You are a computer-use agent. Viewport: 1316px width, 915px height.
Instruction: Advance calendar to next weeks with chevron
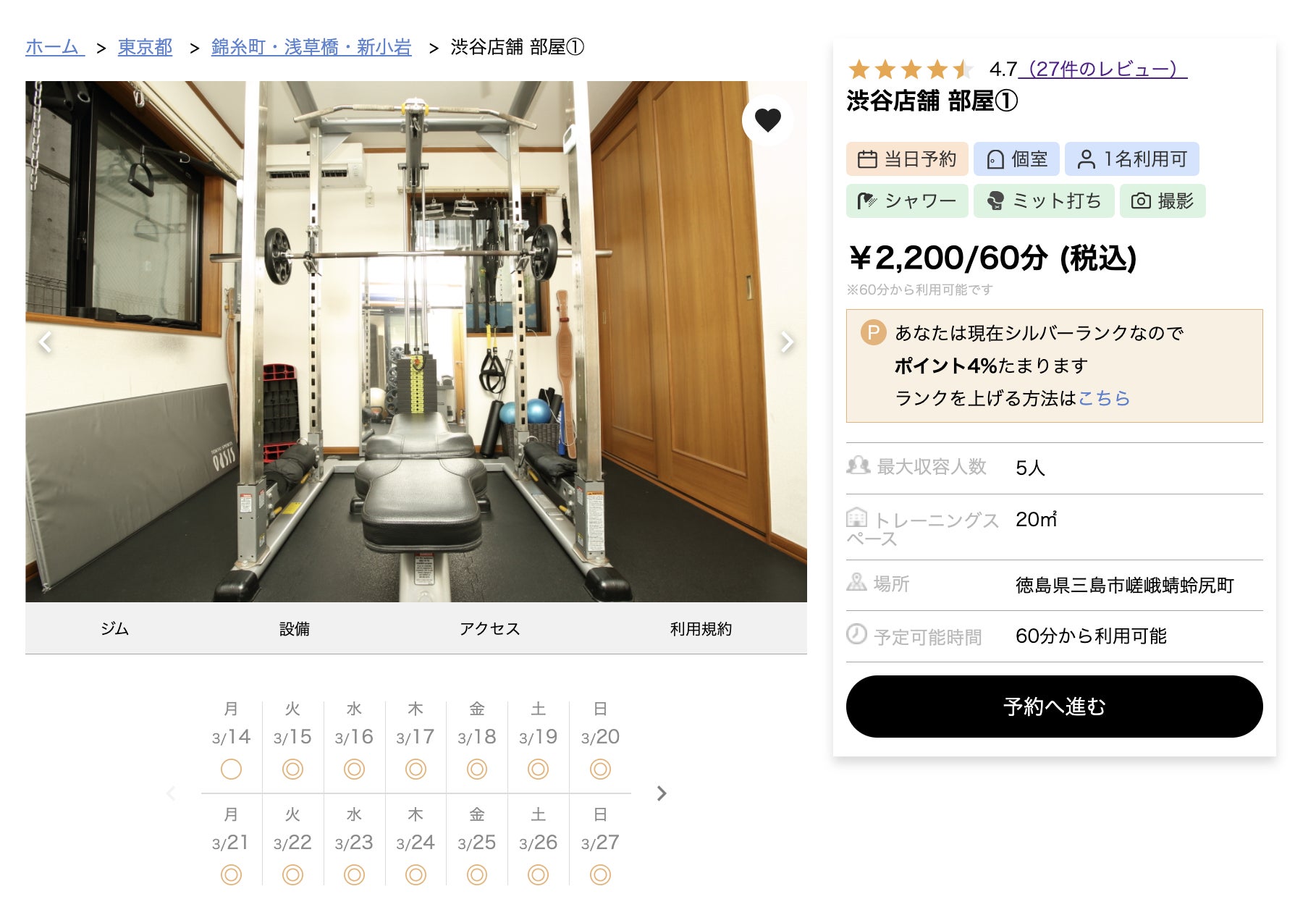pyautogui.click(x=661, y=793)
